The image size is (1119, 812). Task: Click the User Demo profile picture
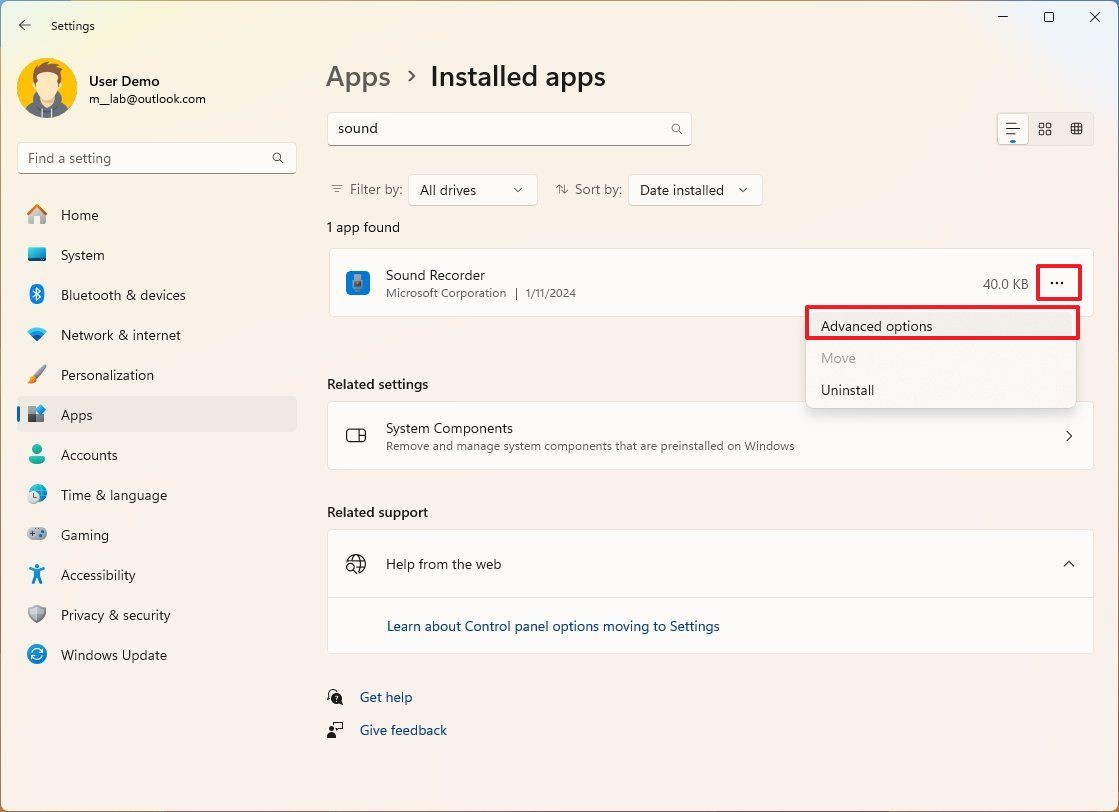(47, 87)
